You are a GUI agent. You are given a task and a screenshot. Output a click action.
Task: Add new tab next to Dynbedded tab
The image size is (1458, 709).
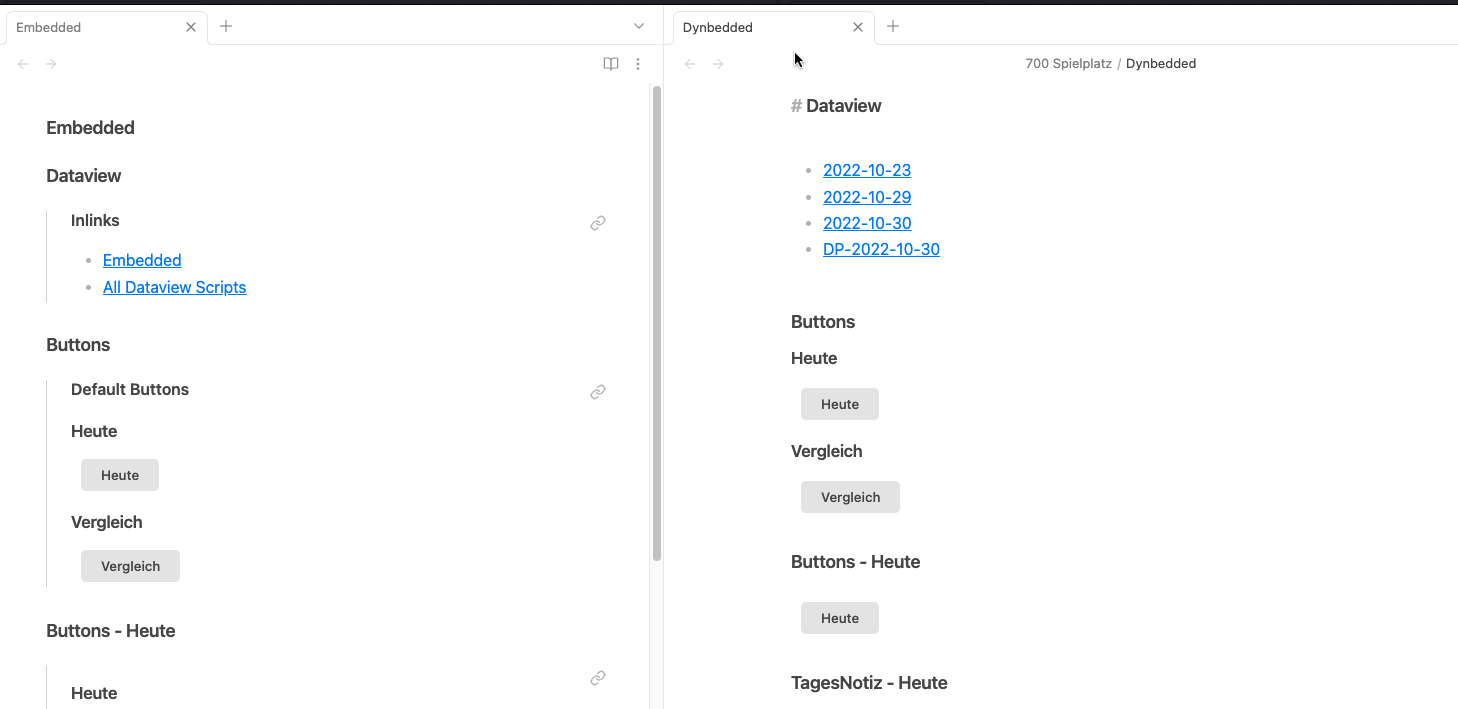tap(893, 27)
